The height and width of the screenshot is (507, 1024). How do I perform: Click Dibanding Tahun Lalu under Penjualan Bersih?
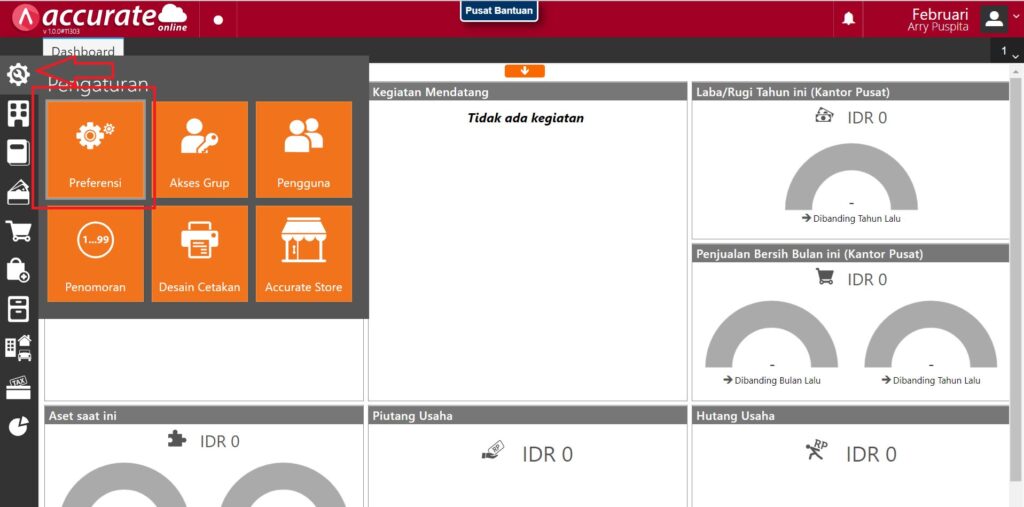(931, 380)
